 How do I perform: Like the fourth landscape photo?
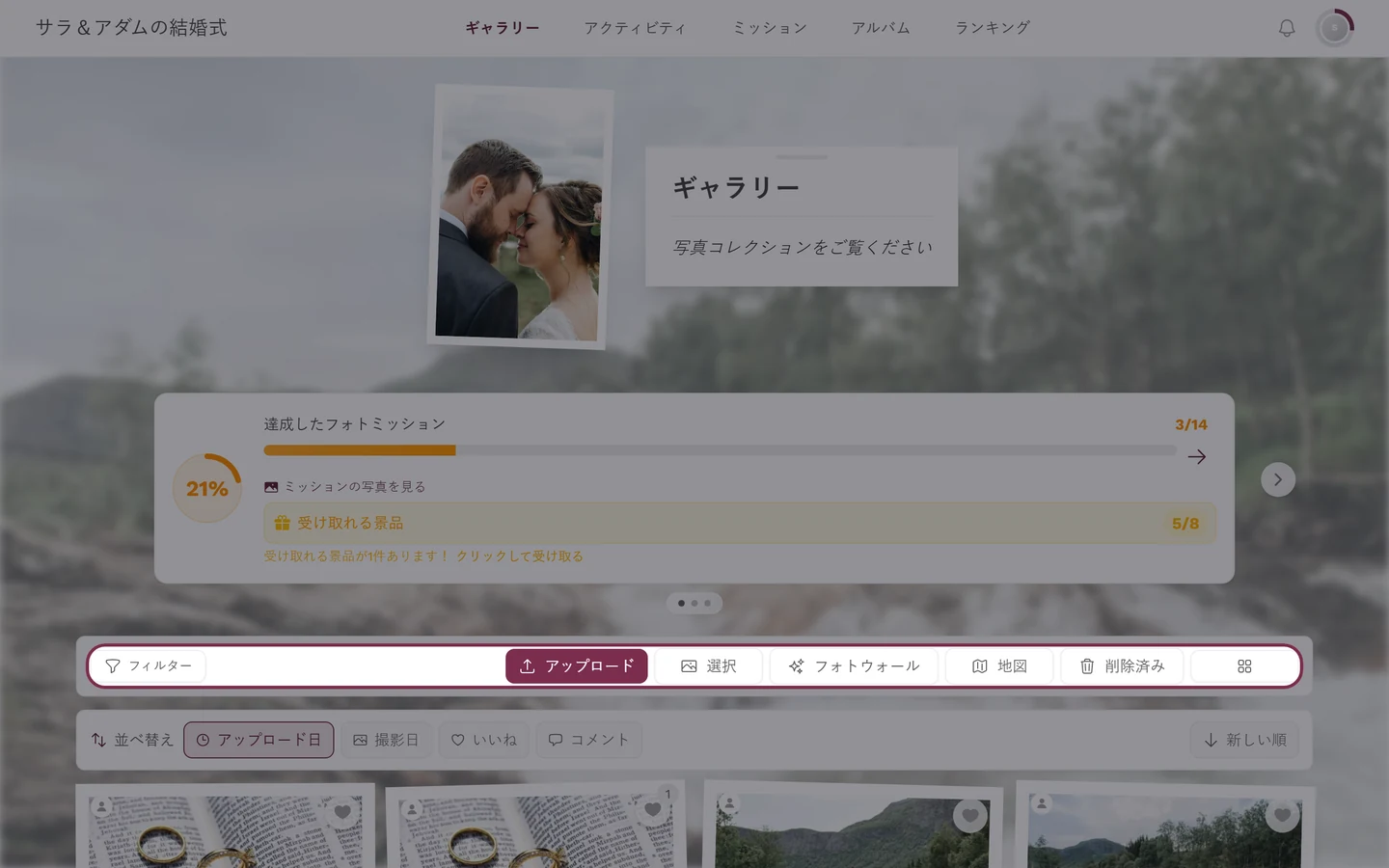click(1282, 815)
